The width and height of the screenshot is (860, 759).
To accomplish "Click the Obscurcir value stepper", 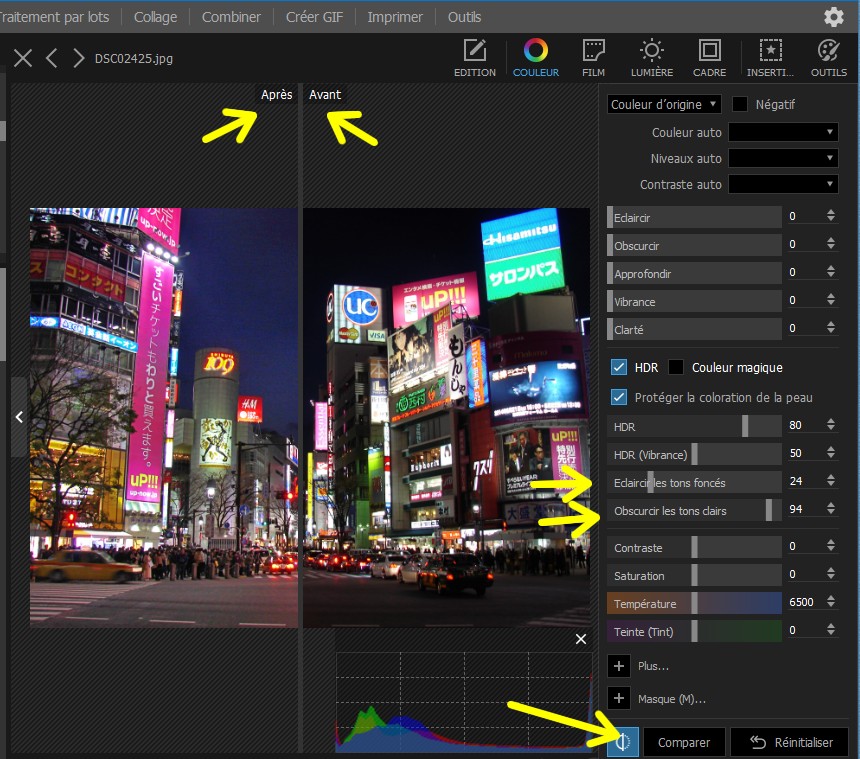I will pyautogui.click(x=831, y=243).
